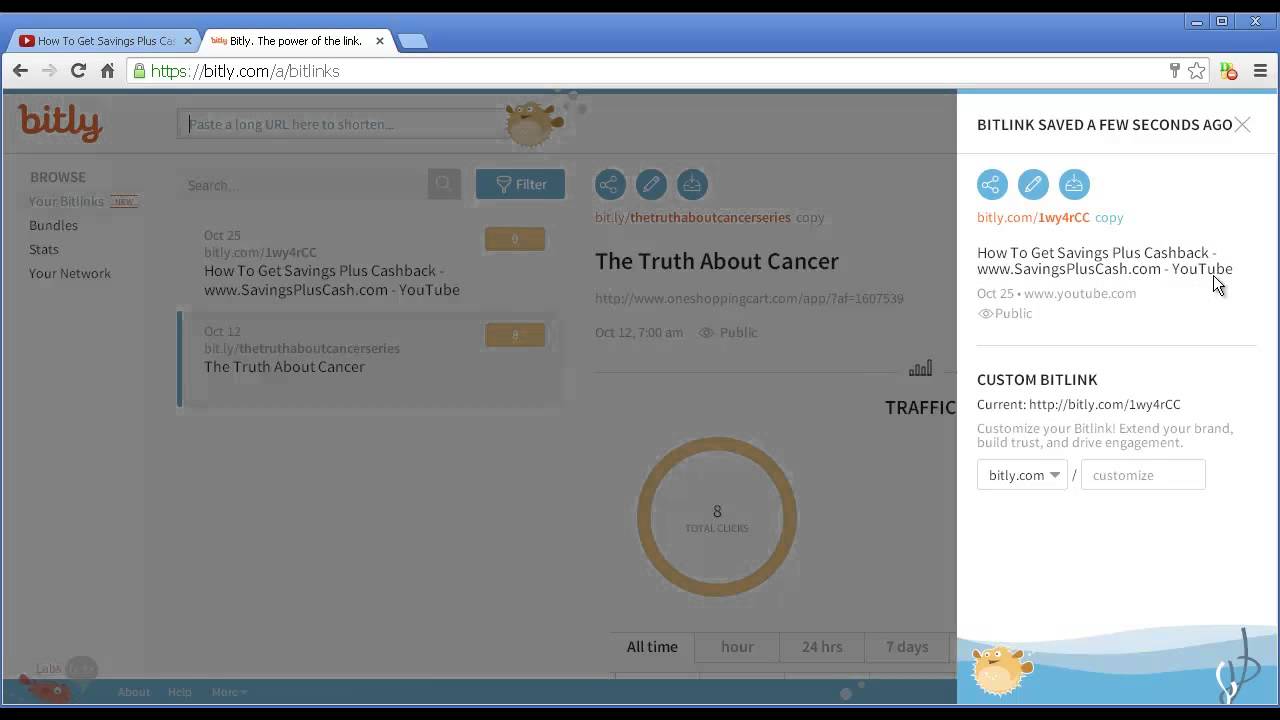Click the saved password key icon in the address bar

(1175, 71)
